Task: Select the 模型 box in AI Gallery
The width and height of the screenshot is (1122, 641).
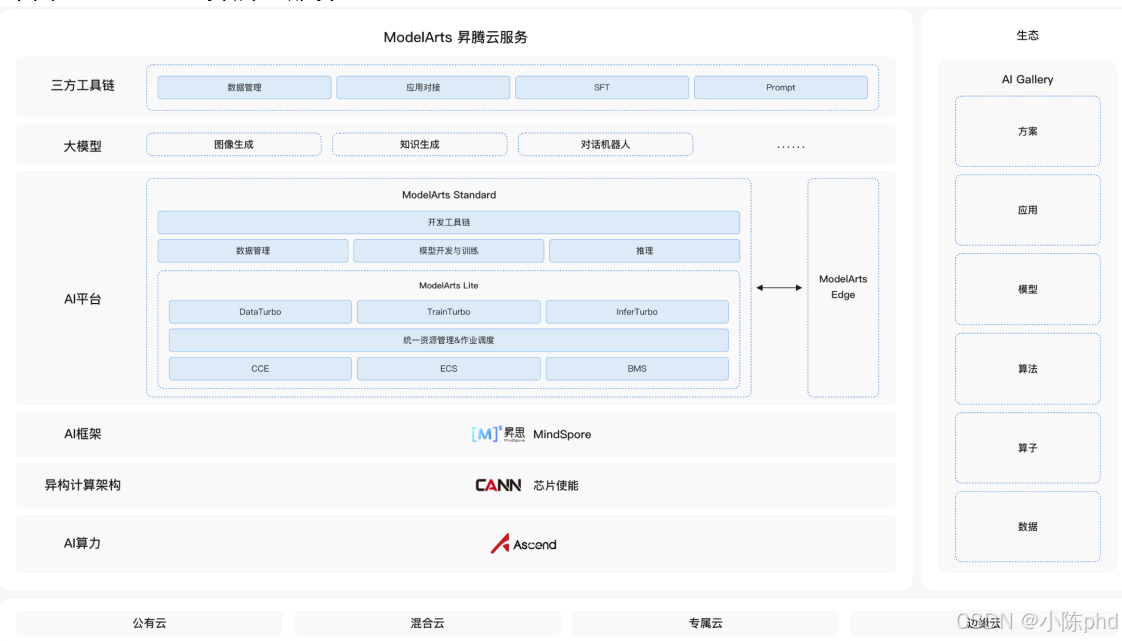Action: point(1028,290)
